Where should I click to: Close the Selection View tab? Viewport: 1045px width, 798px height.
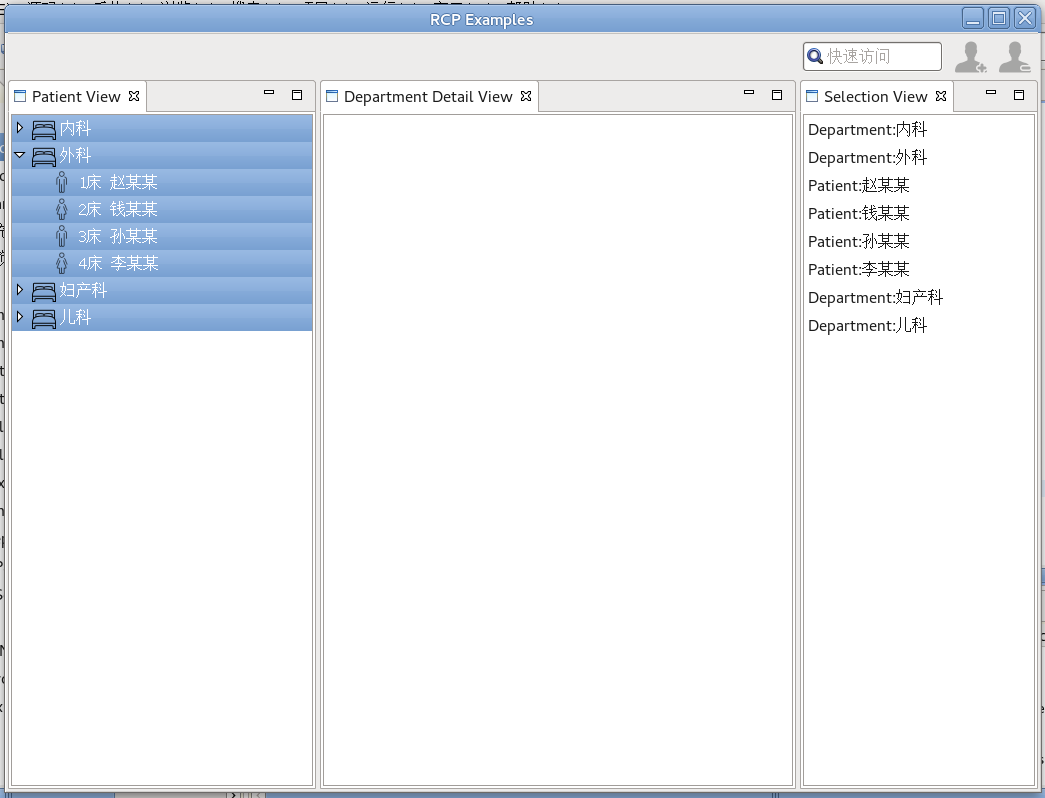[x=941, y=96]
